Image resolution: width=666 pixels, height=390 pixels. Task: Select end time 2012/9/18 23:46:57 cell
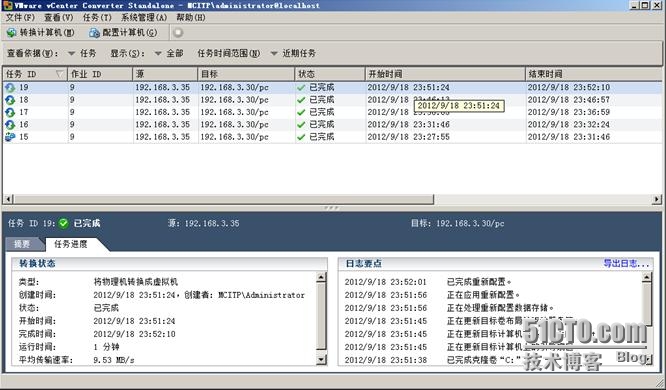[x=569, y=100]
